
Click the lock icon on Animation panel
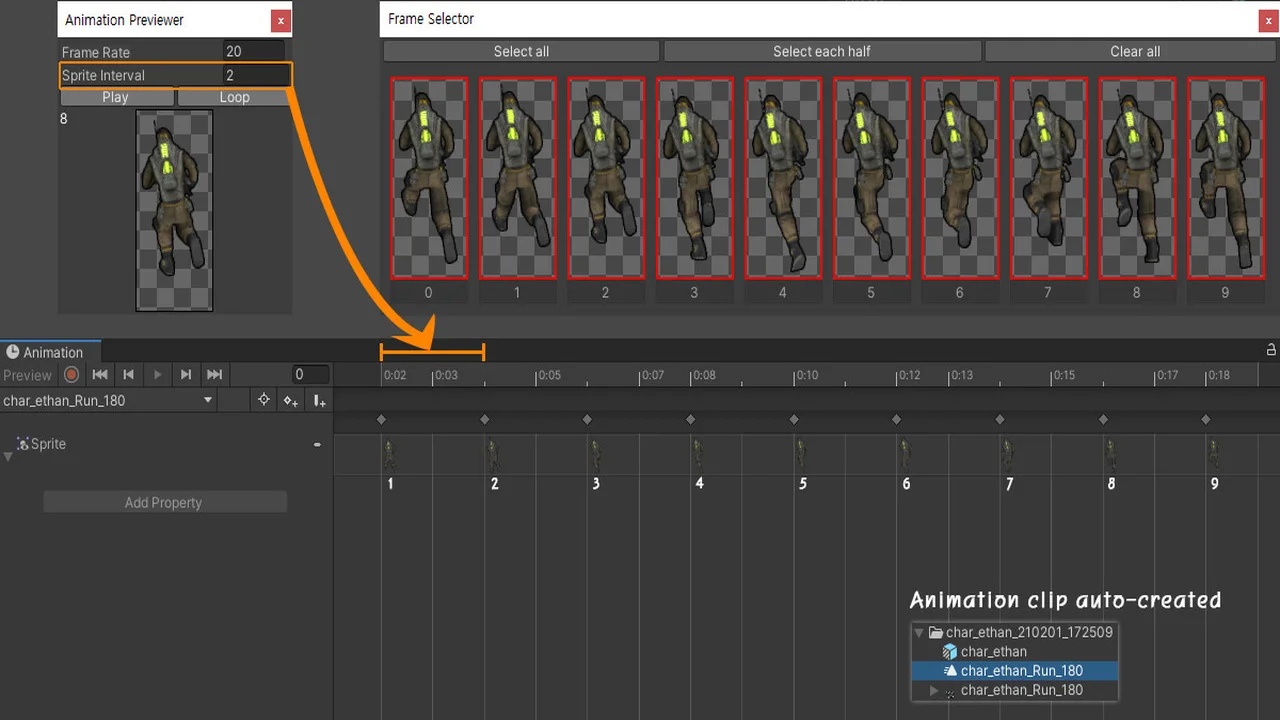click(1271, 350)
